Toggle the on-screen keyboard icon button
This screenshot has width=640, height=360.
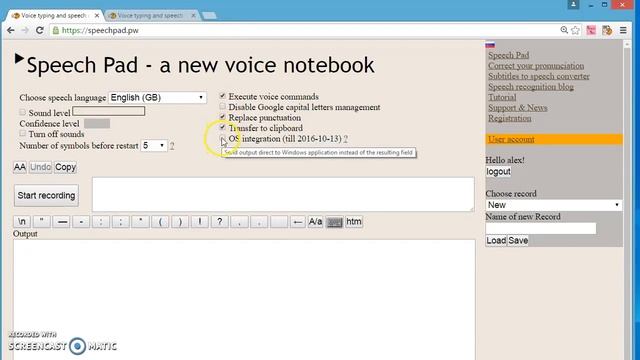[334, 222]
